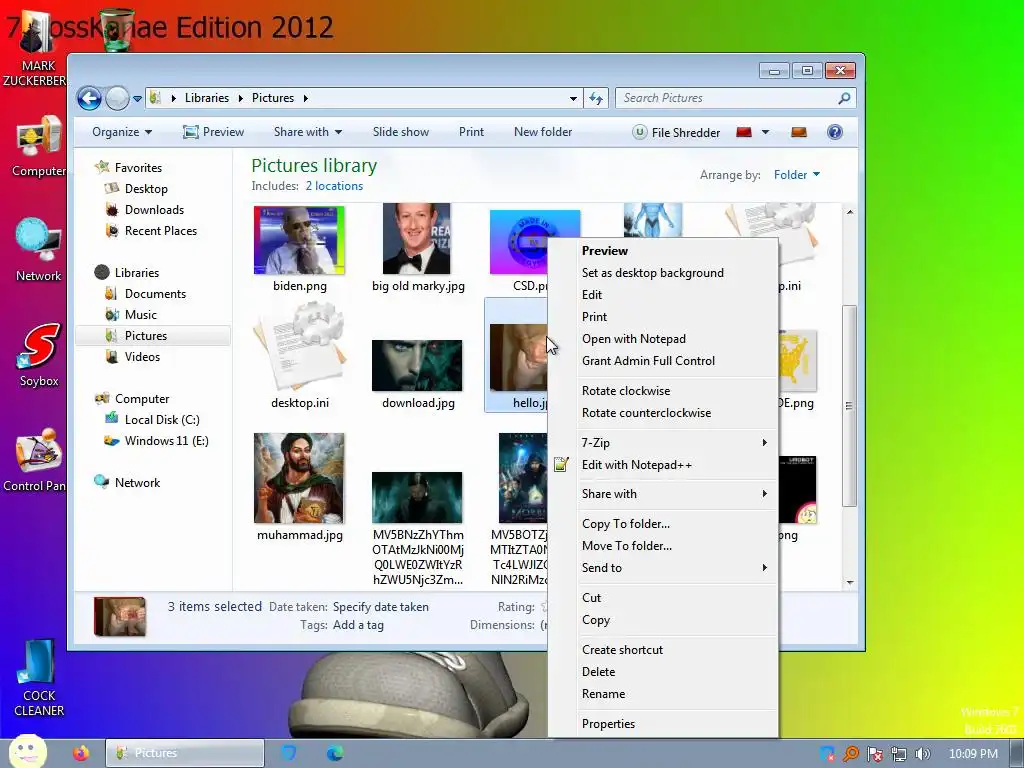Choose Edit in the context menu
This screenshot has width=1024, height=768.
662,295
